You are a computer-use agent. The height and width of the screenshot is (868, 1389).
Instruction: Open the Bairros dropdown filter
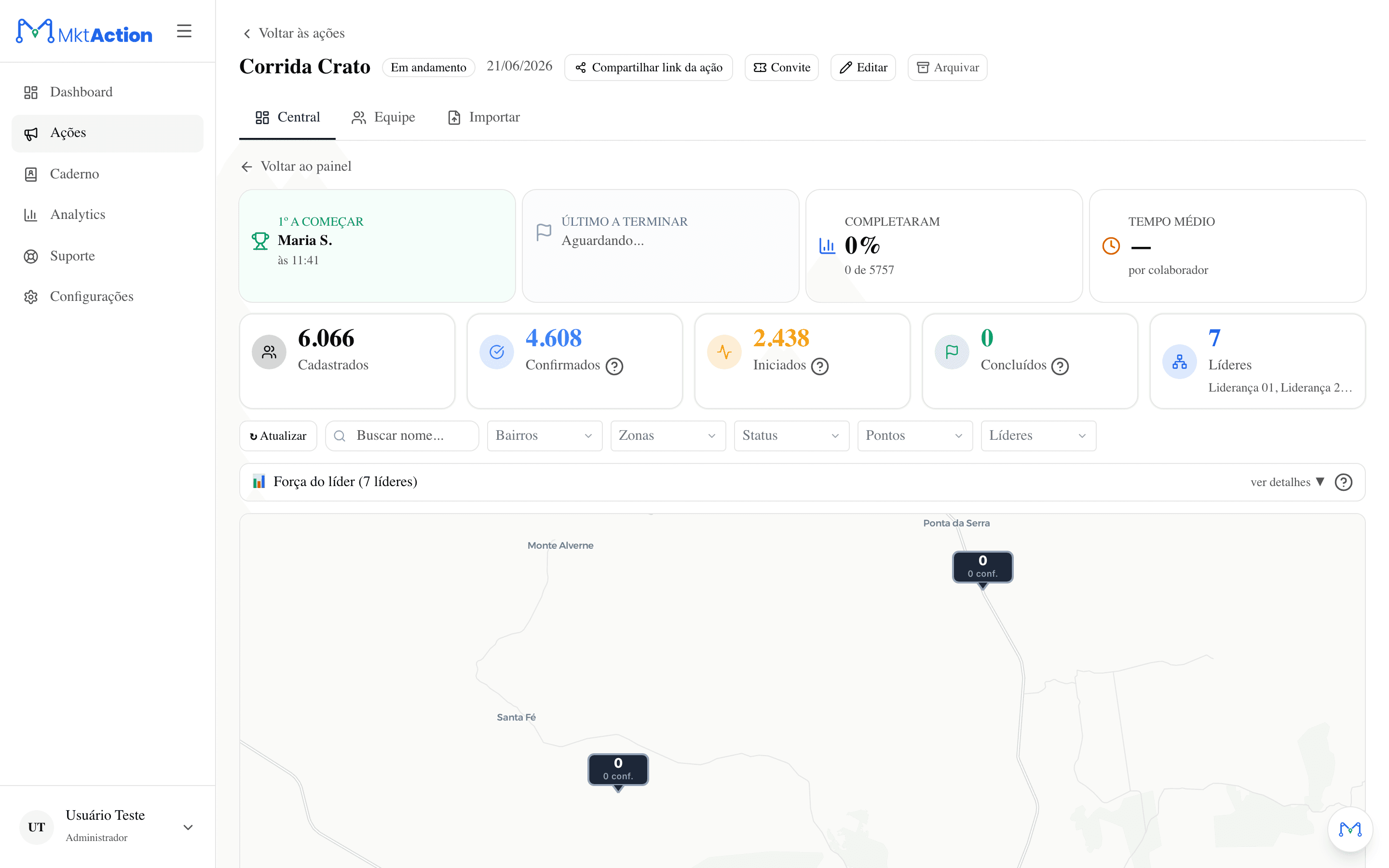pos(545,436)
